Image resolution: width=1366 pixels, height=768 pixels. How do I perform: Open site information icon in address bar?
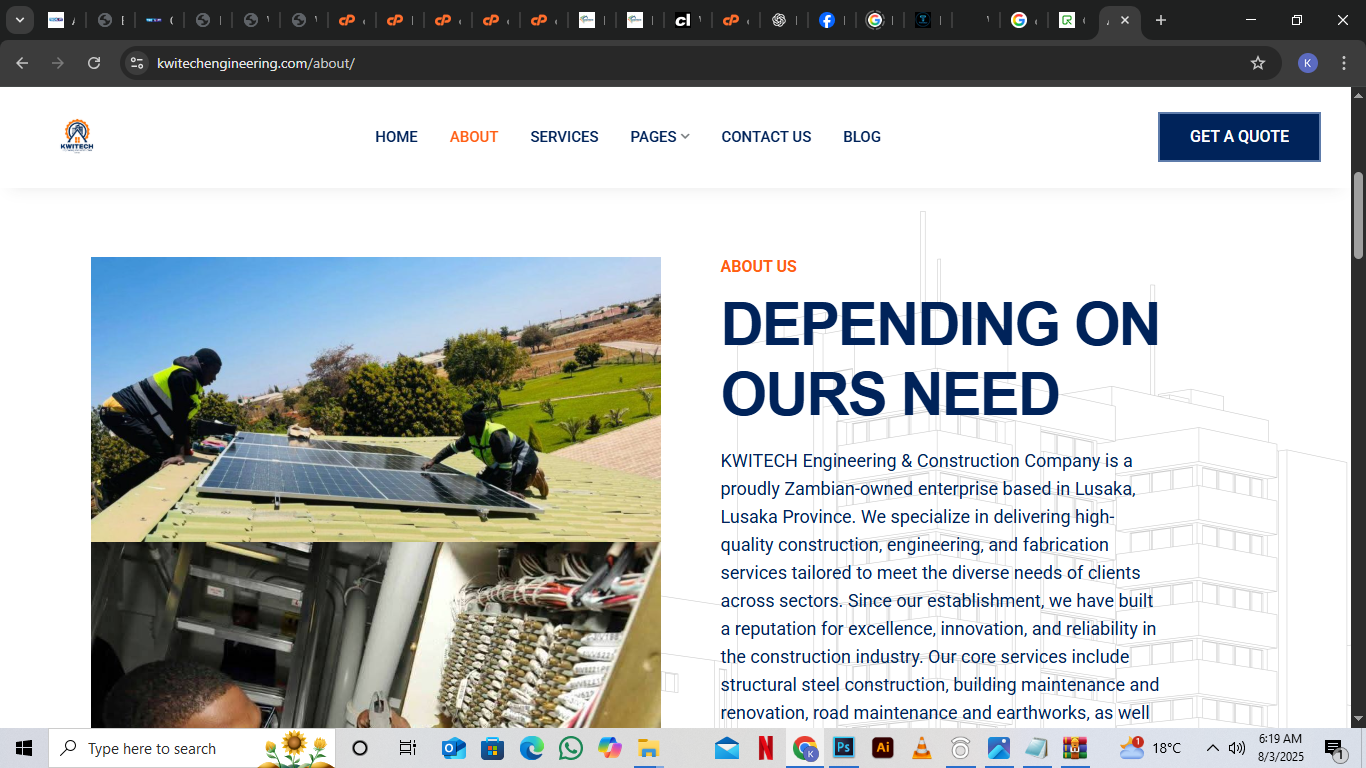(x=138, y=63)
